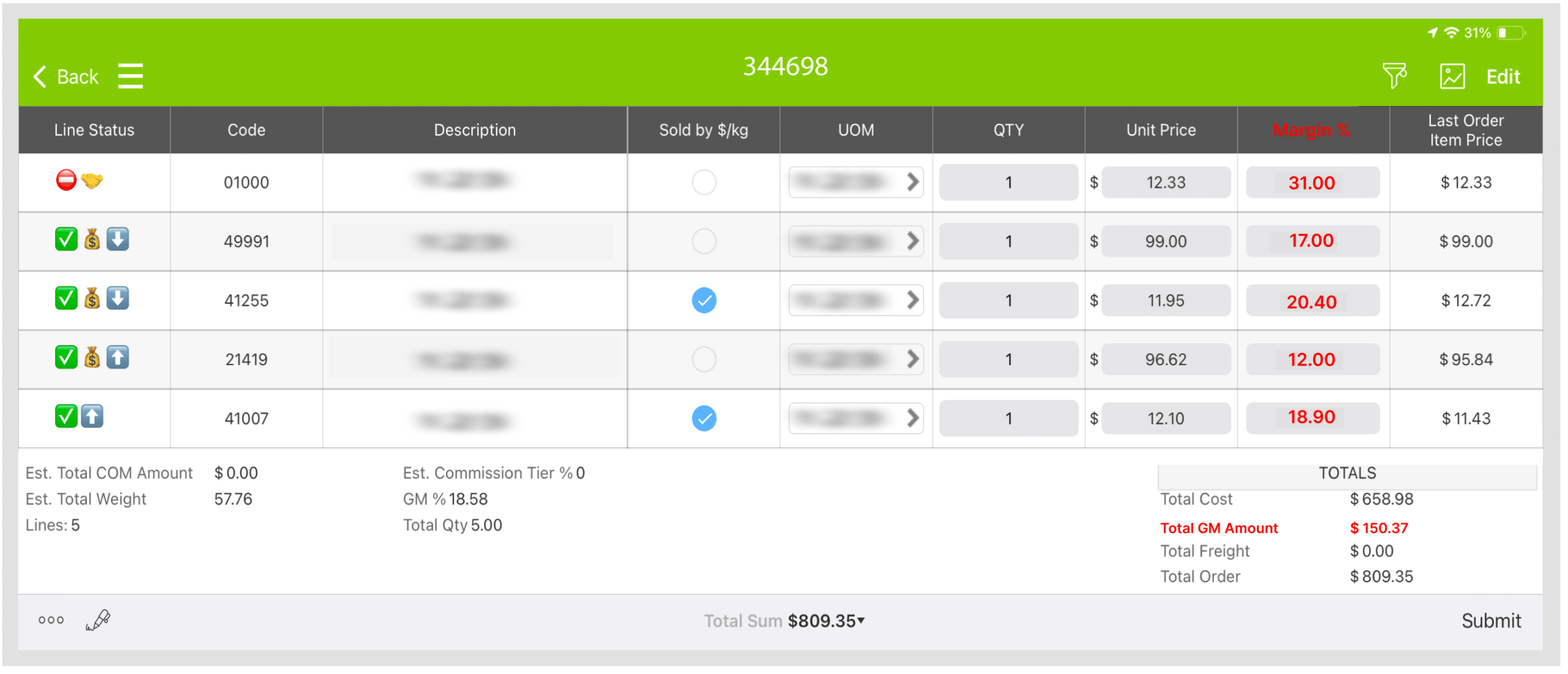Sort by the Unit Price column header
This screenshot has height=674, width=1568.
(1161, 130)
